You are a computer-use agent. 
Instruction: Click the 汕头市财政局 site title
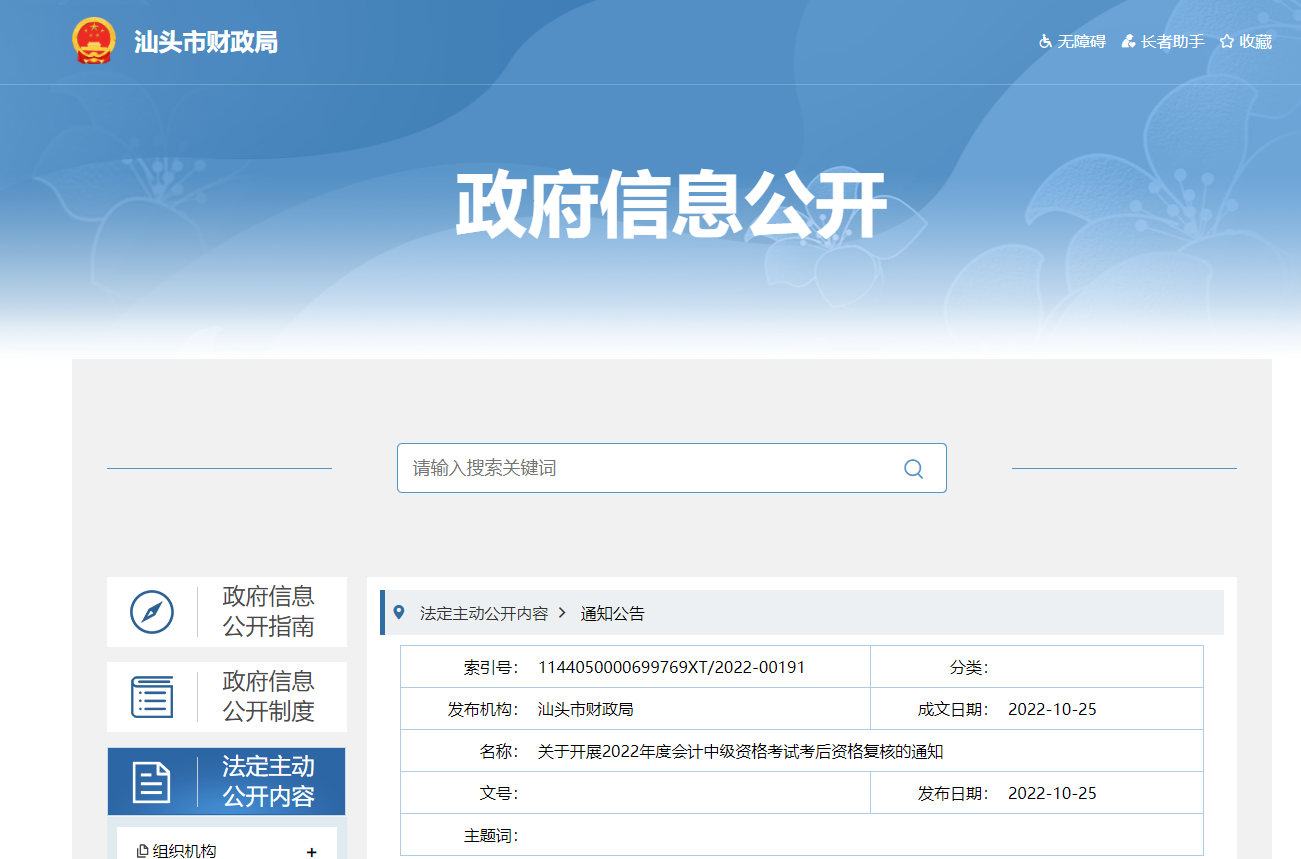pyautogui.click(x=203, y=42)
